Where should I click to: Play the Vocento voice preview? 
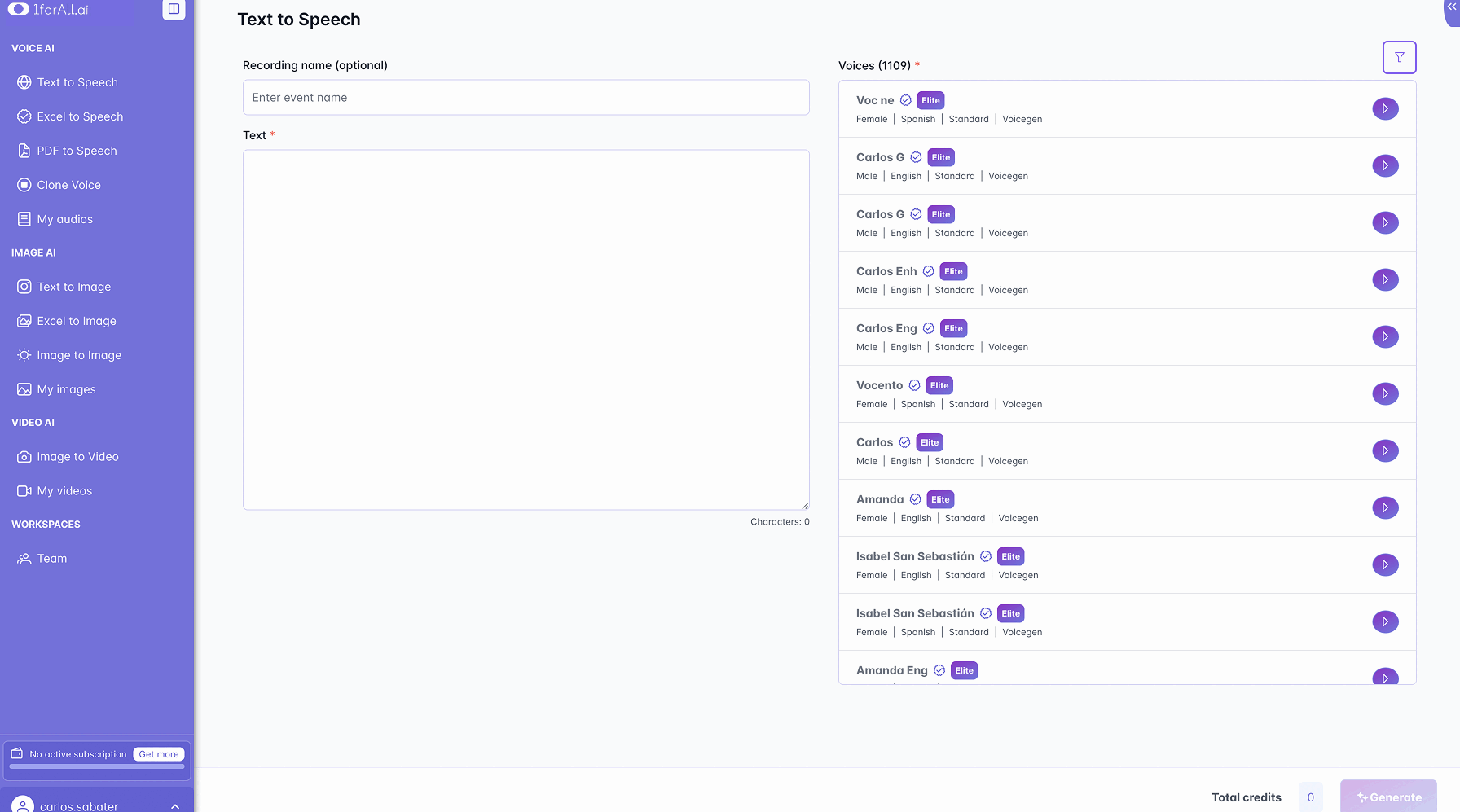coord(1385,394)
